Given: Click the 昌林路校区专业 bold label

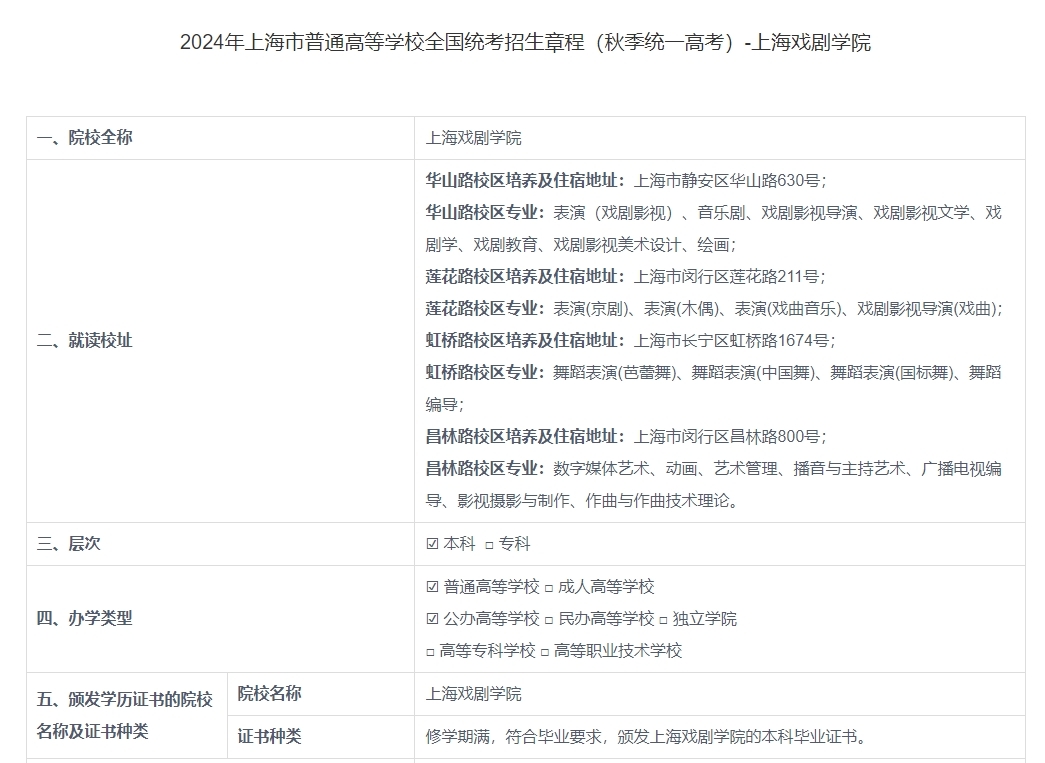Looking at the screenshot, I should (x=485, y=469).
